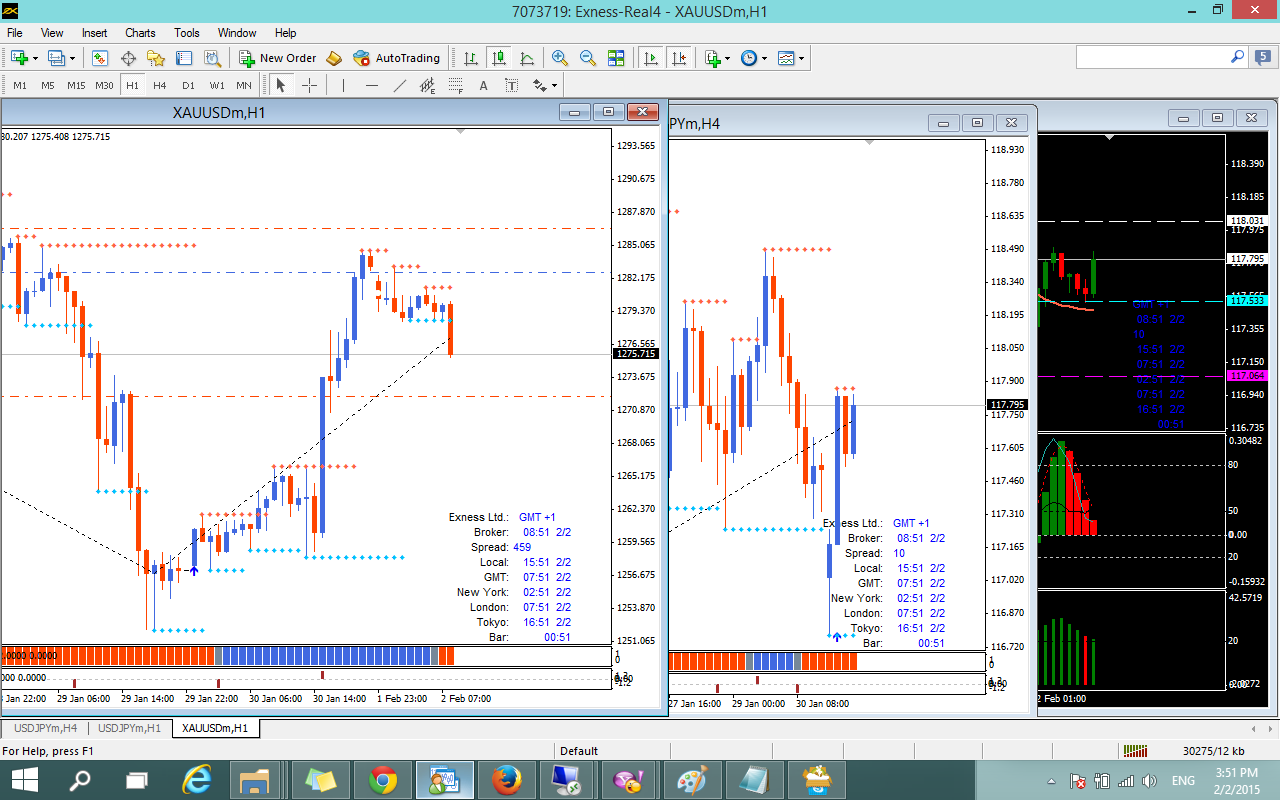Select the Equidistant Channel tool
The height and width of the screenshot is (800, 1280).
coord(428,85)
